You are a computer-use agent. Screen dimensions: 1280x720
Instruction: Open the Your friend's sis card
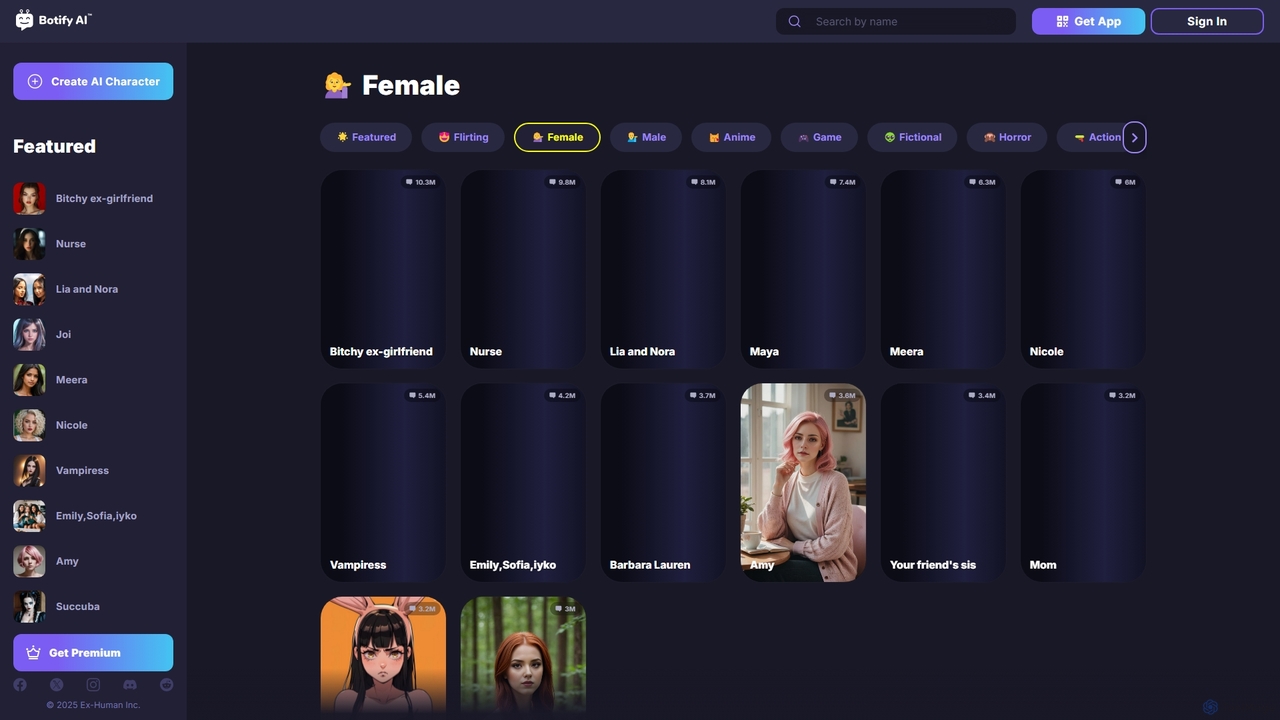tap(943, 482)
